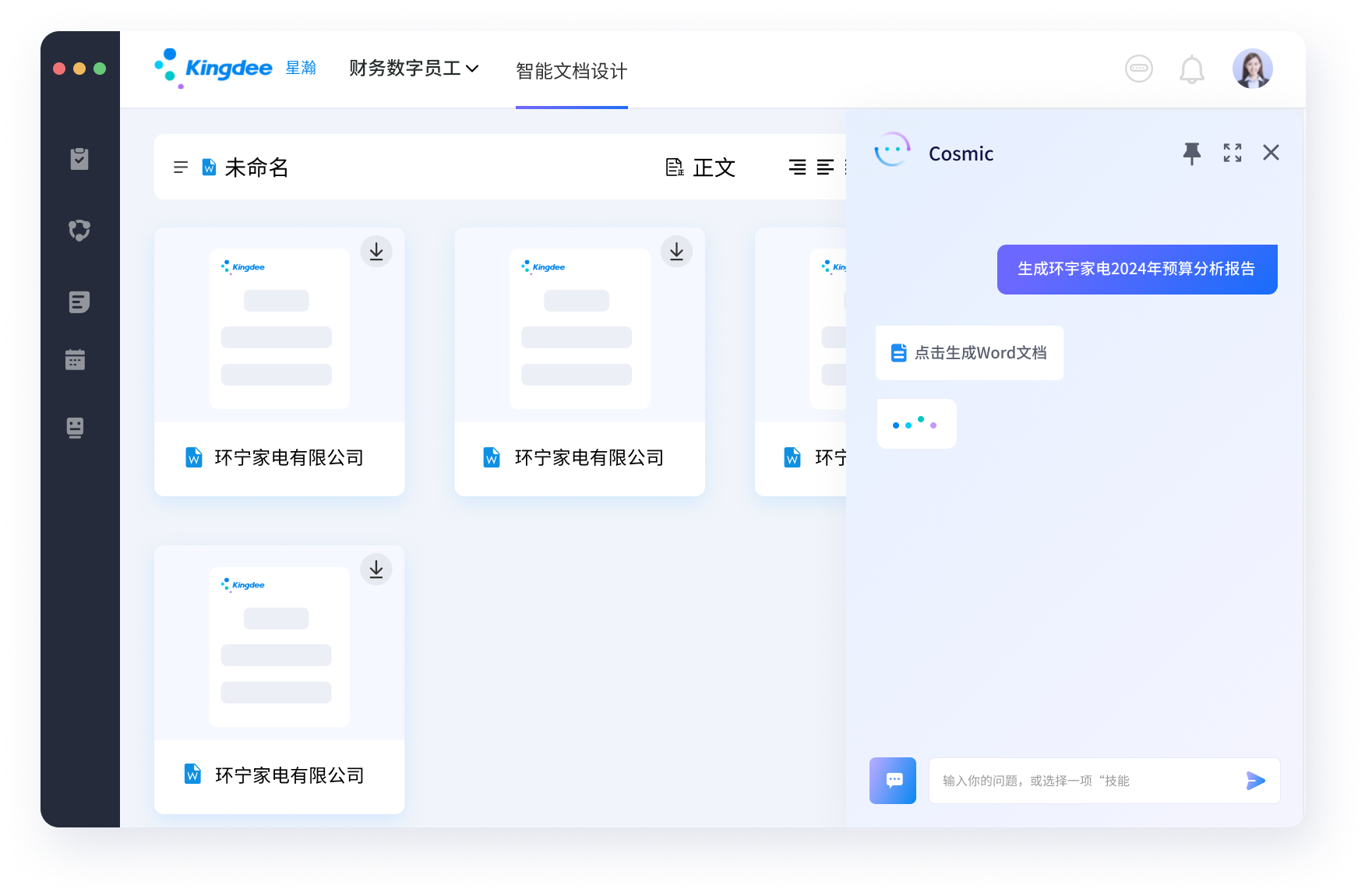Viewport: 1365px width, 896px height.
Task: Download the first 环宁家电有限公司 document
Action: click(x=376, y=252)
